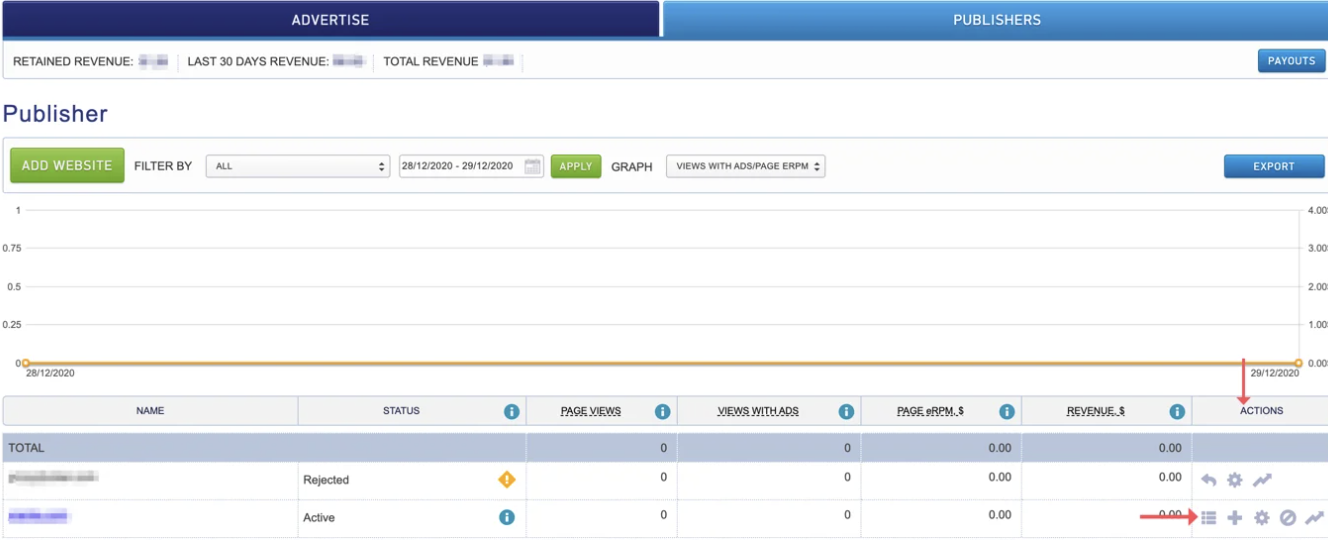Open calendar picker beside date range

533,166
